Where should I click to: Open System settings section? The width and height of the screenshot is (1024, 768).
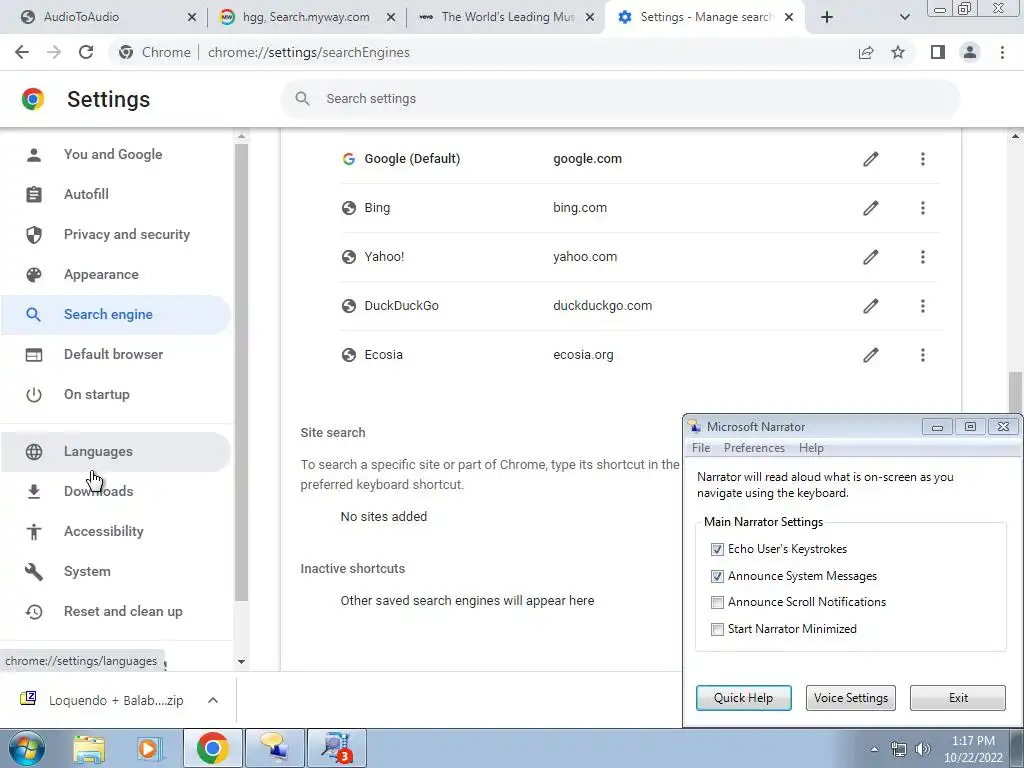[x=116, y=571]
